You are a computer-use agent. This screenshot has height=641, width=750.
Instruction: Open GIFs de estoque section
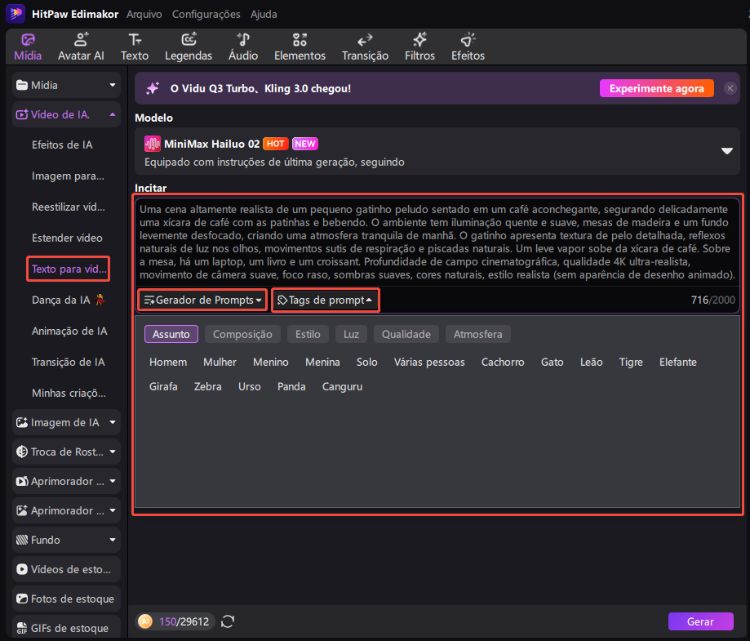click(x=66, y=628)
